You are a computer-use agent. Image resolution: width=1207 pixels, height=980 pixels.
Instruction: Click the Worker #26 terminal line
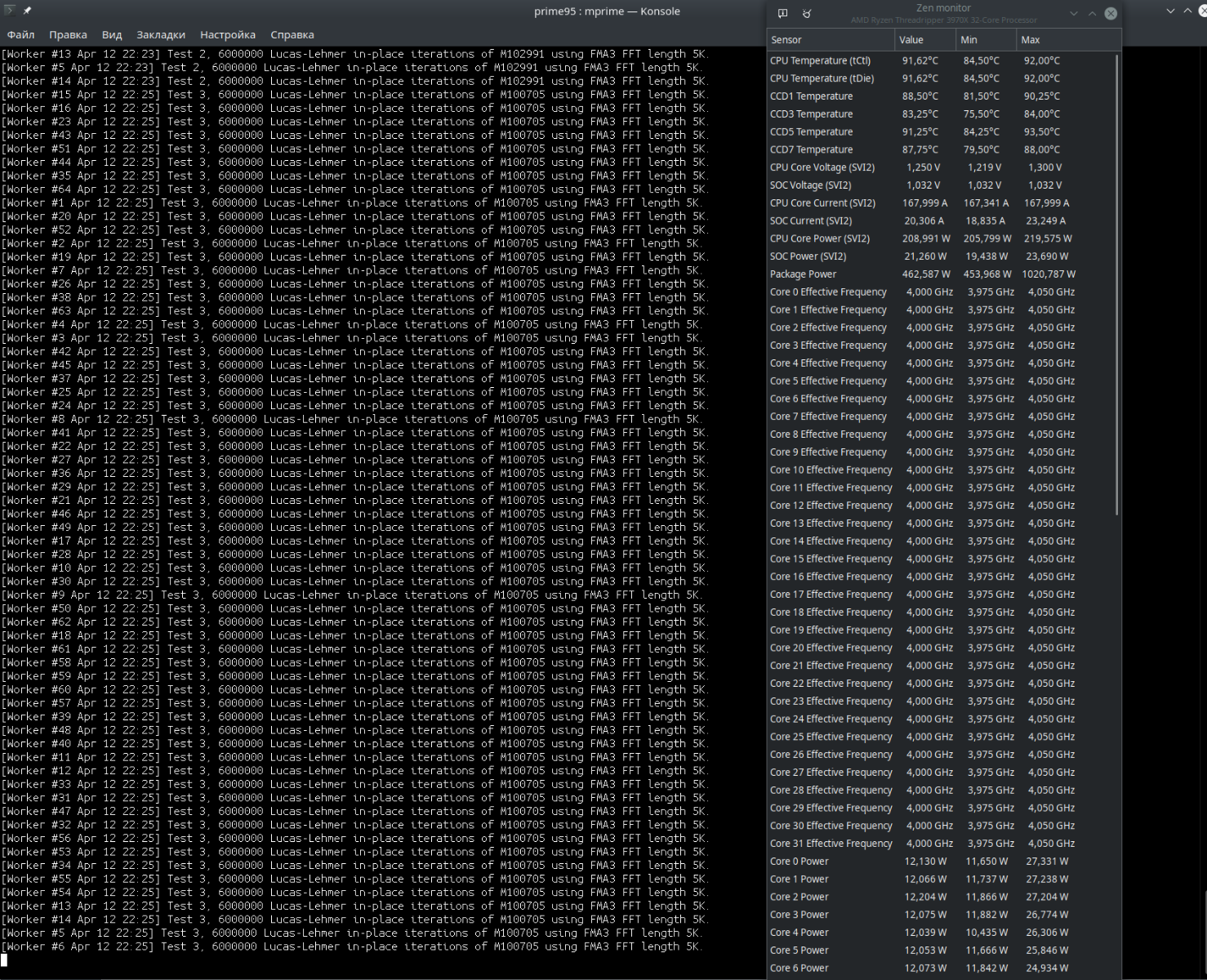[x=355, y=284]
